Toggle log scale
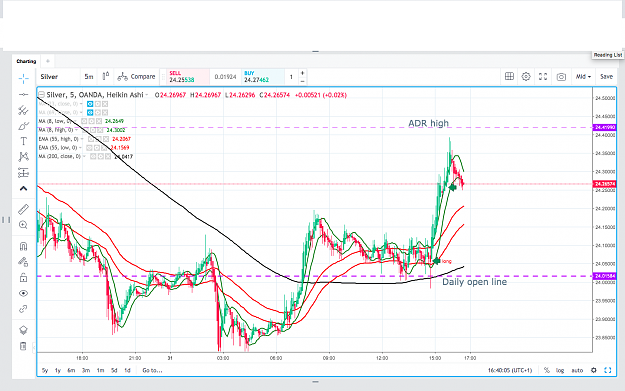 [560, 370]
